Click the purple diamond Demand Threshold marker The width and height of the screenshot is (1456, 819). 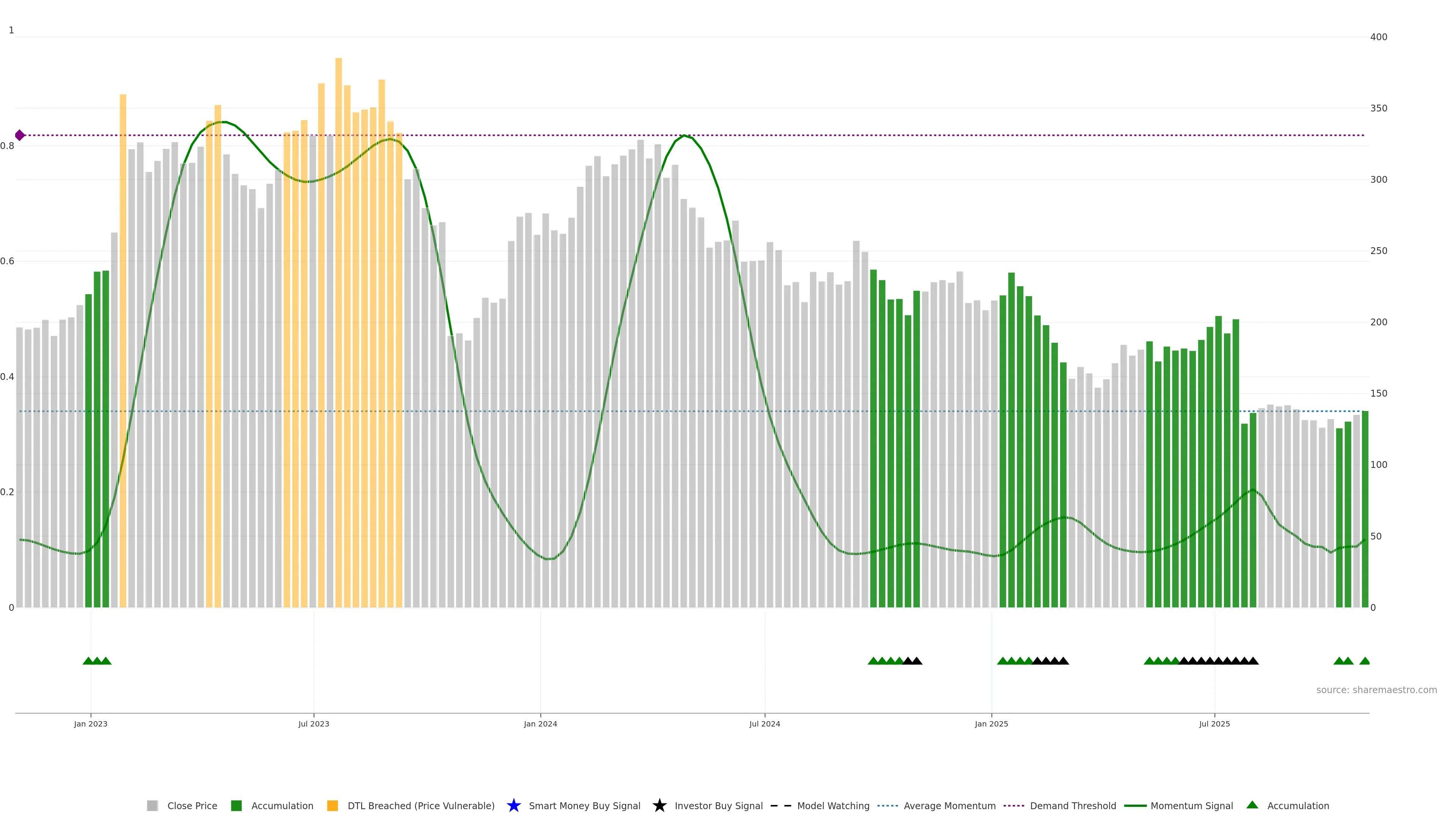point(20,135)
